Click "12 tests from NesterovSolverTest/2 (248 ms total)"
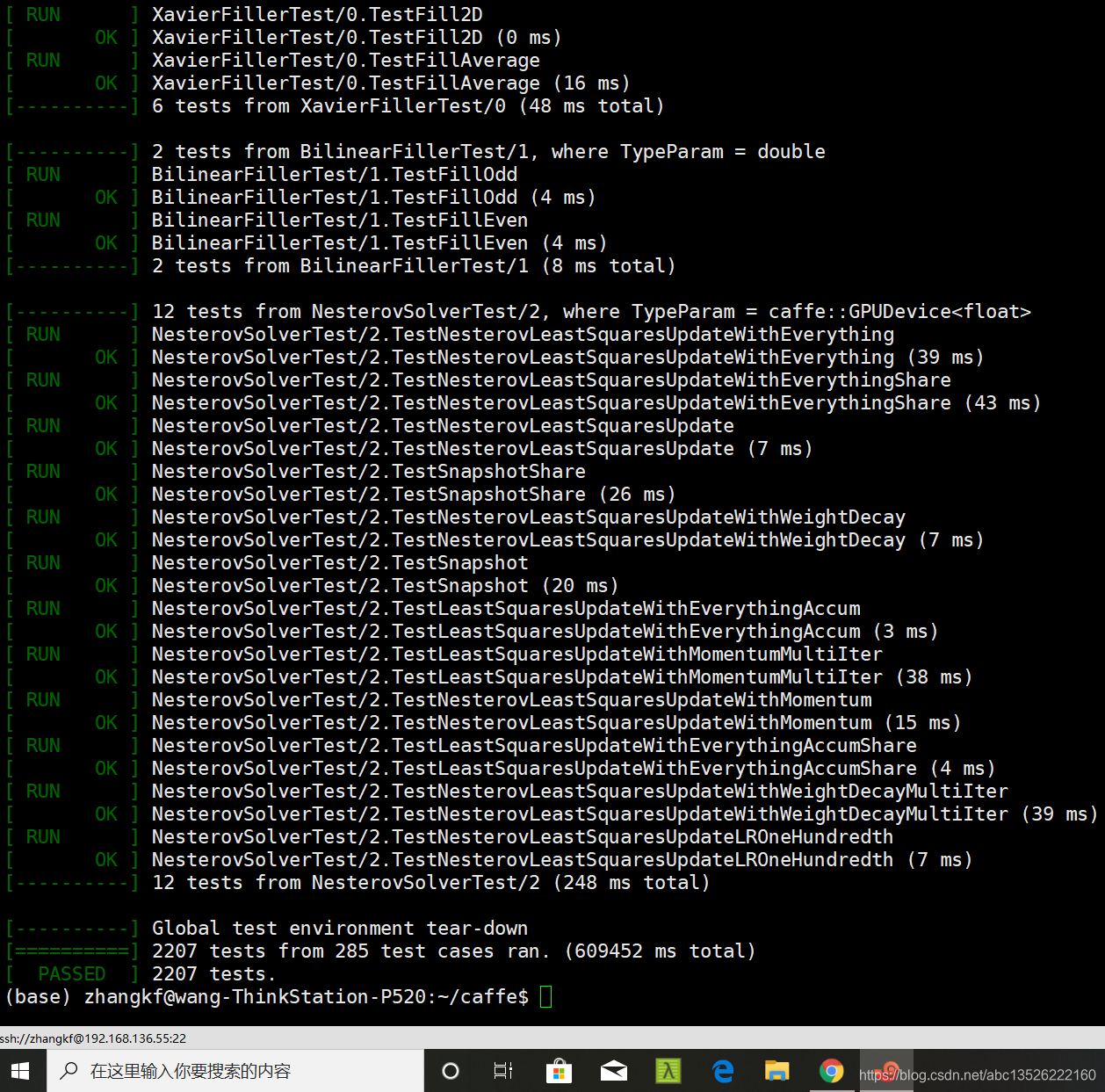The width and height of the screenshot is (1105, 1092). (x=430, y=883)
